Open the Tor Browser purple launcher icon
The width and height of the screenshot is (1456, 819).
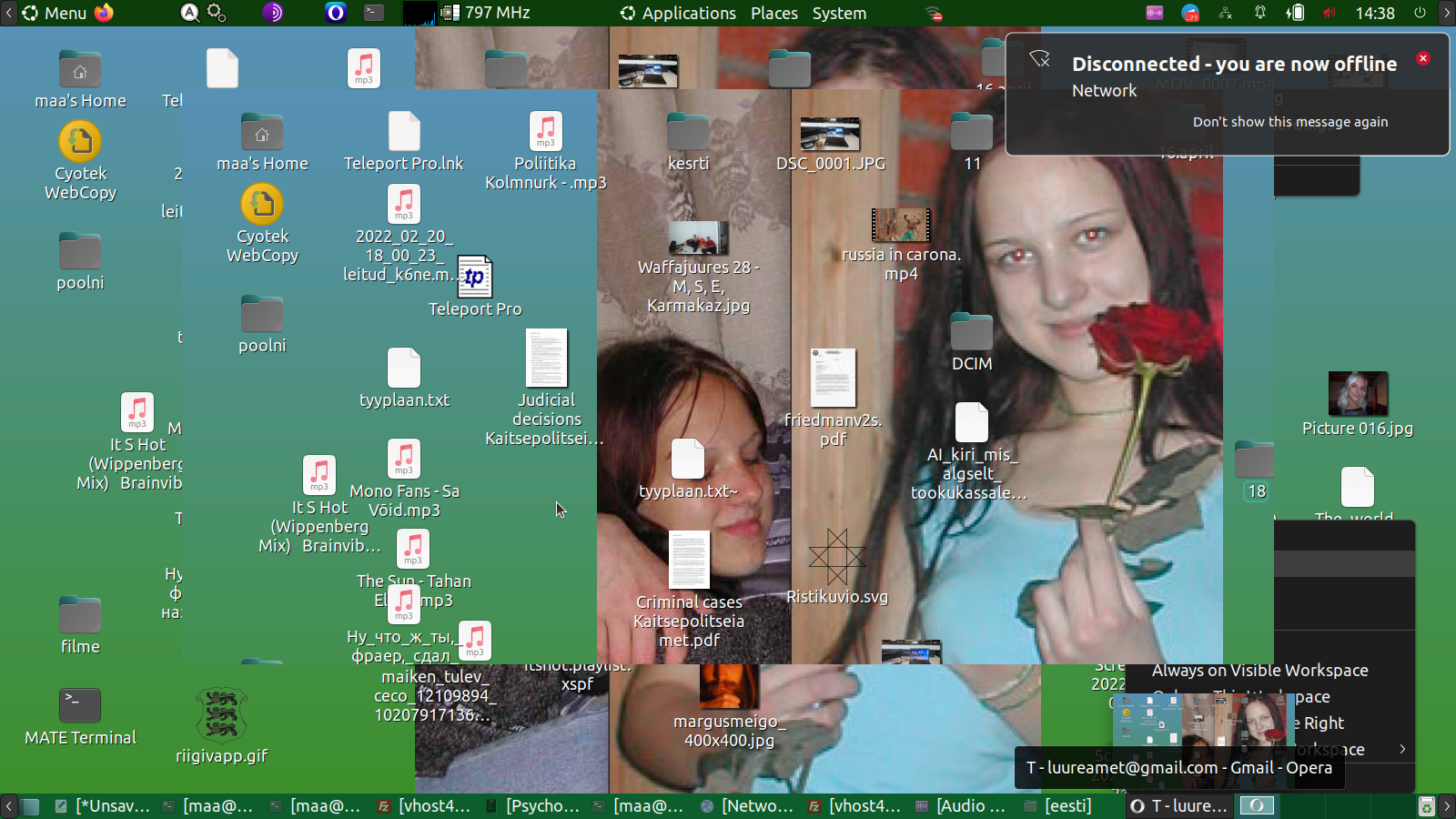[x=273, y=13]
